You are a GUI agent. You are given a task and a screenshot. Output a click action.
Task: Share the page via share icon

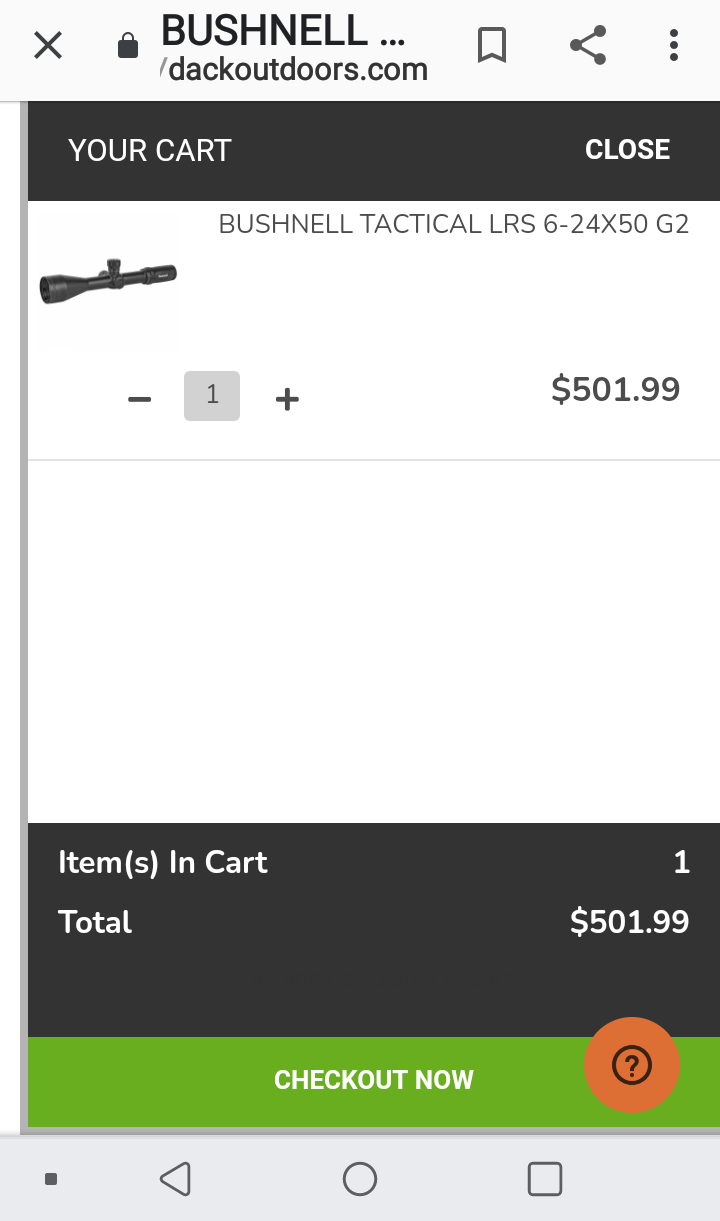pos(588,45)
